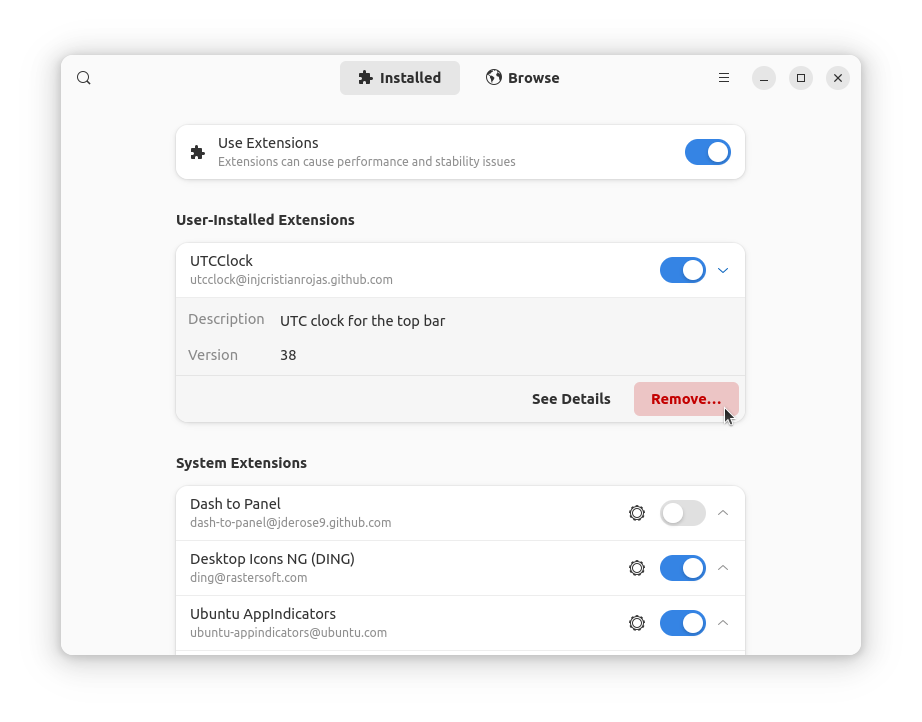Disable the Use Extensions switch
922x722 pixels.
tap(708, 152)
